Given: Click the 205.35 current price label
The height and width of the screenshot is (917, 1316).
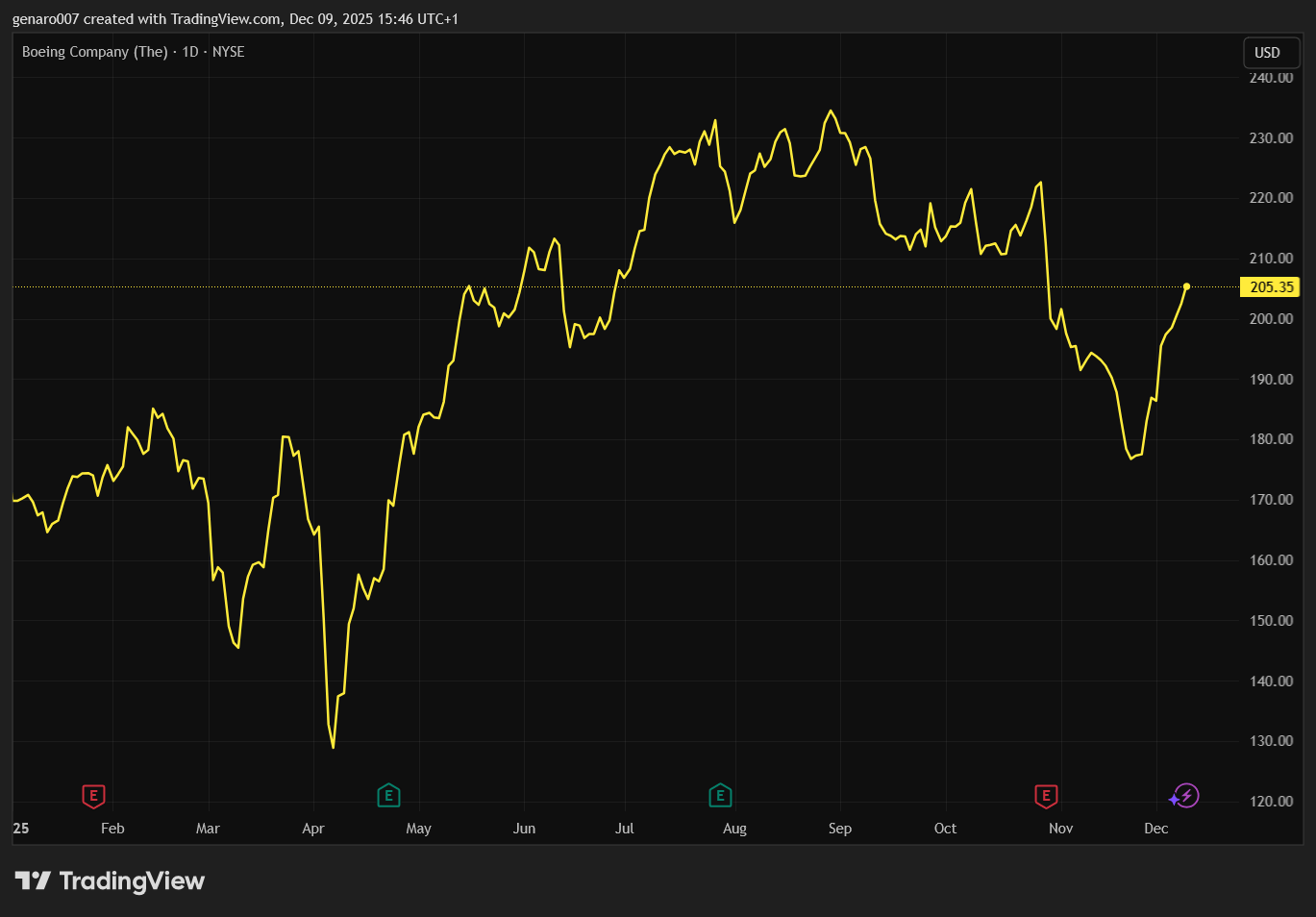Looking at the screenshot, I should (1271, 287).
